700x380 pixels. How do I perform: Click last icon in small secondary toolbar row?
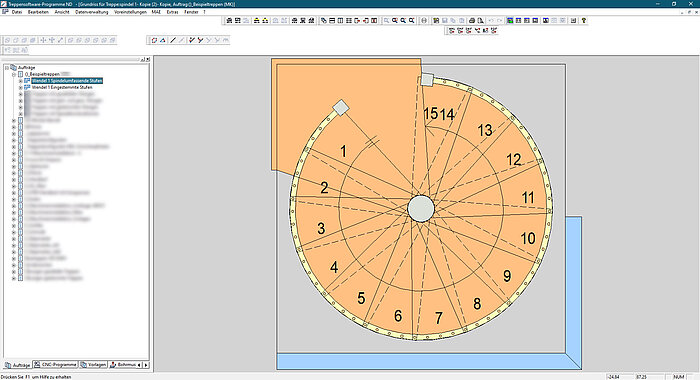(x=494, y=30)
